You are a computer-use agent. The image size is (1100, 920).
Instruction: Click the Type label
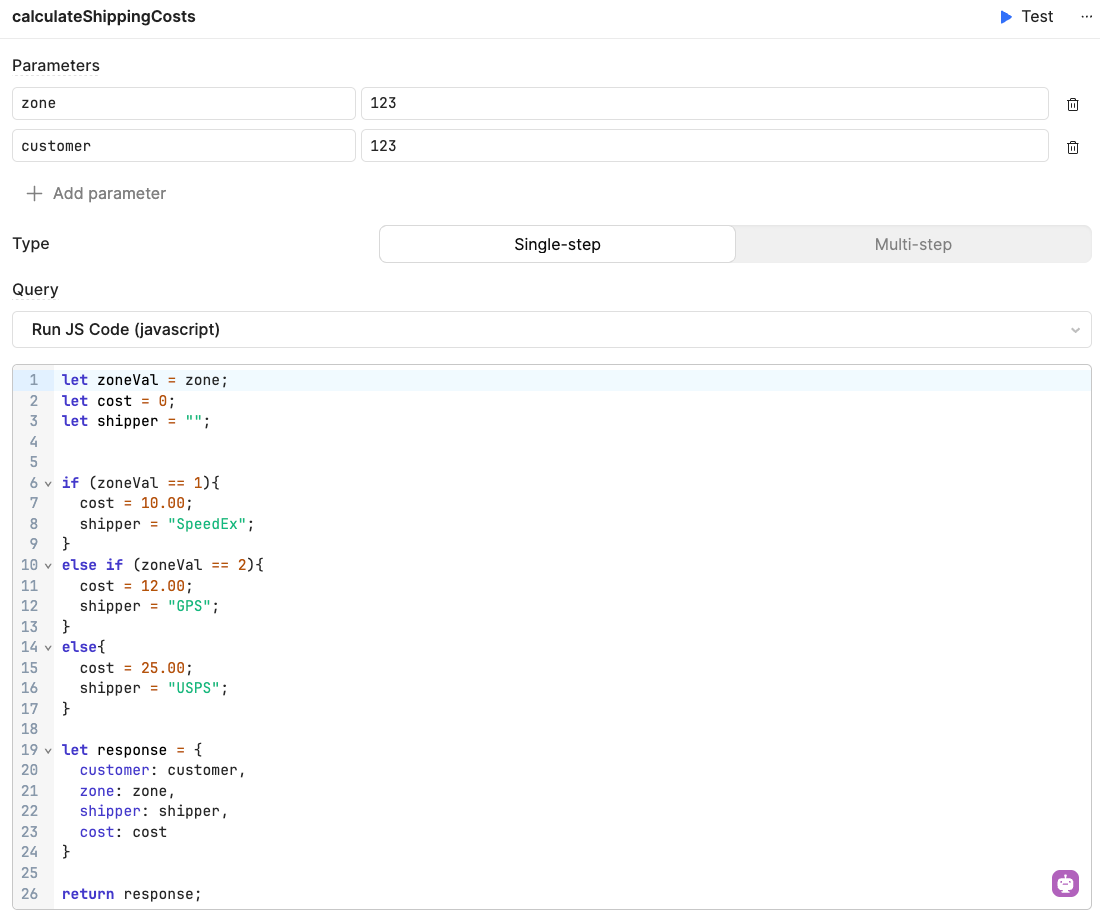[x=31, y=244]
